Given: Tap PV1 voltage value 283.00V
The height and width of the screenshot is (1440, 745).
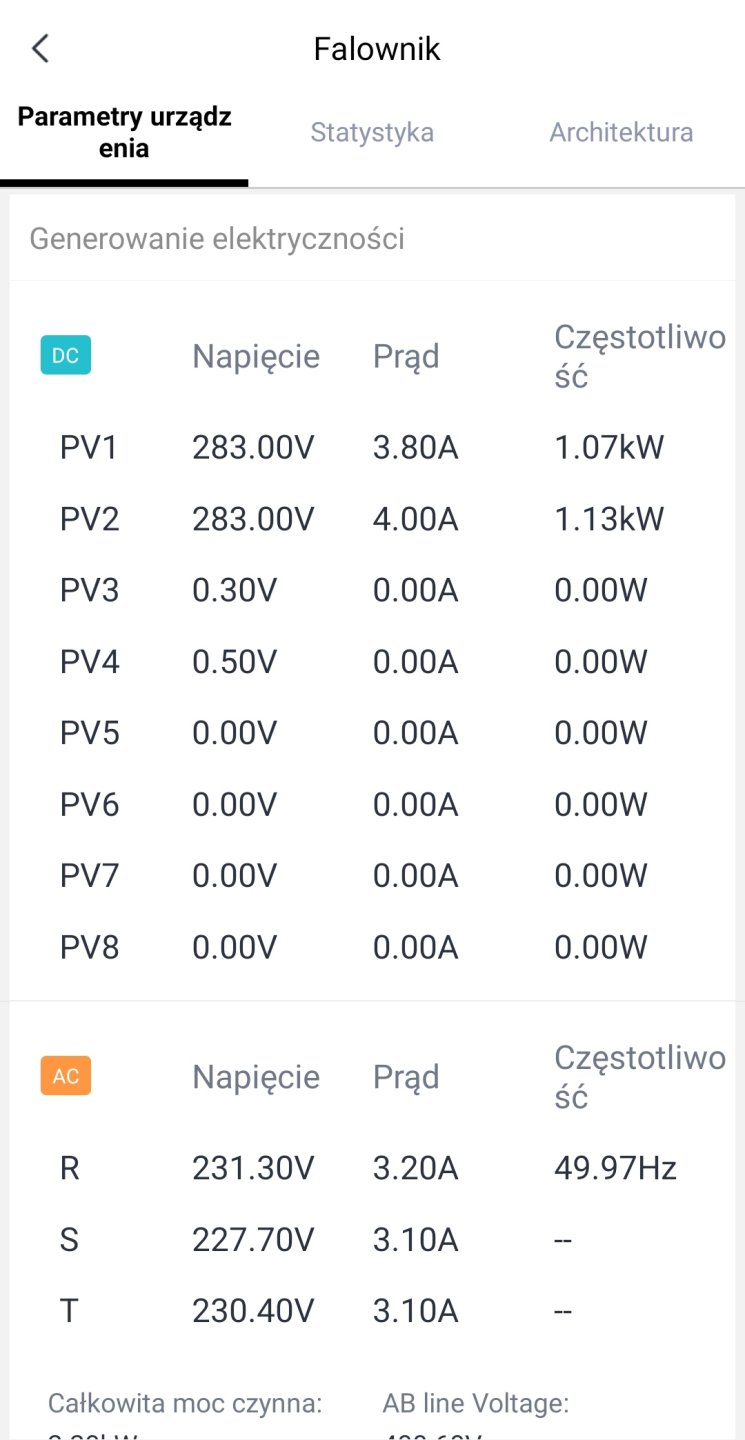Looking at the screenshot, I should (253, 447).
